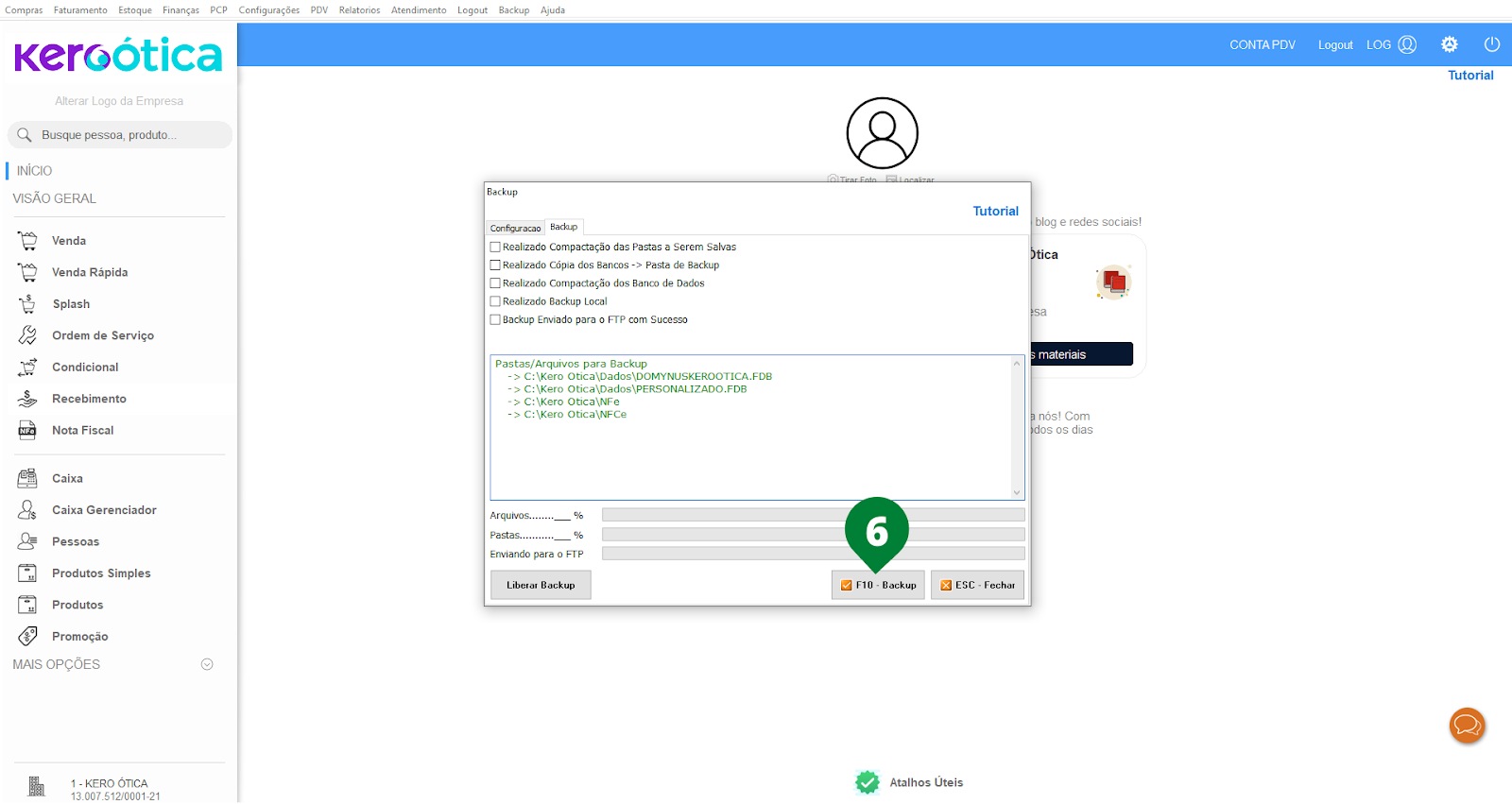Image resolution: width=1512 pixels, height=804 pixels.
Task: Open the Estoque menu
Action: 135,10
